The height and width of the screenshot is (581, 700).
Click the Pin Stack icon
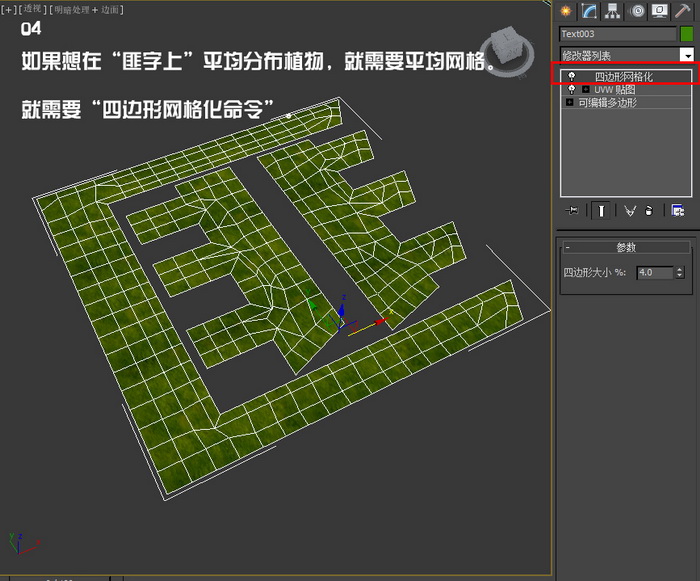point(572,210)
